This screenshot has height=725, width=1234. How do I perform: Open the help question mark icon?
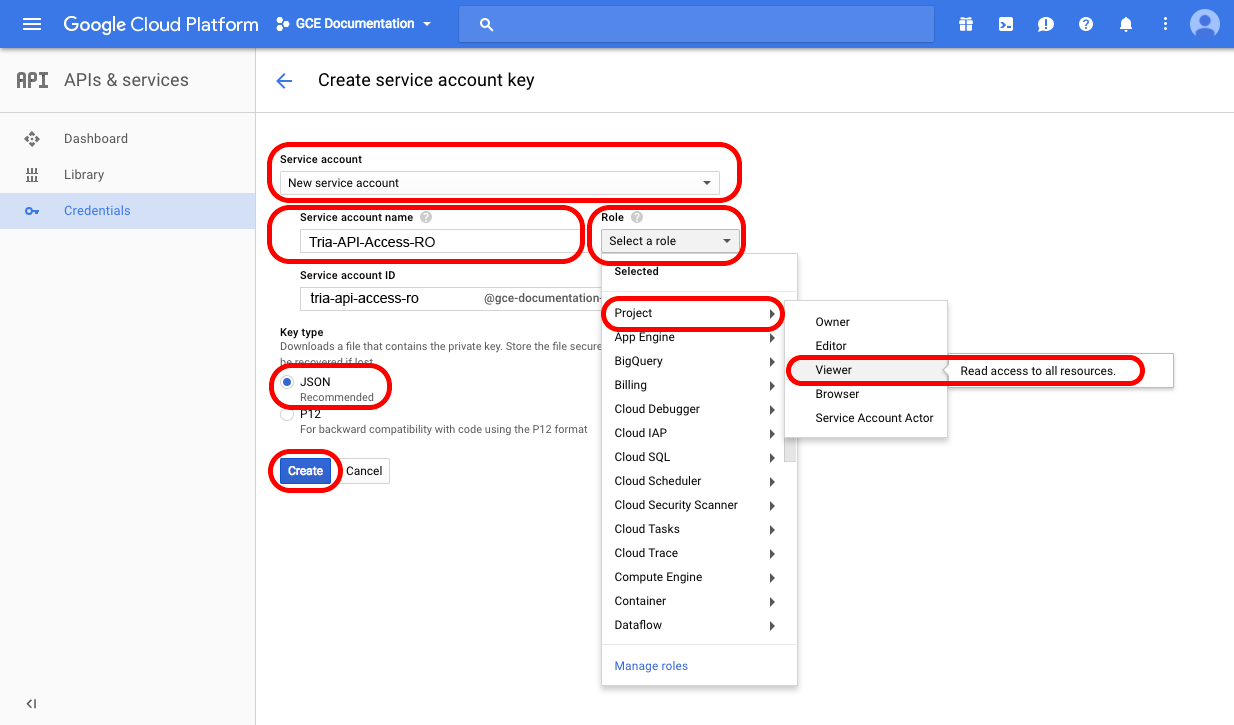(x=1086, y=24)
